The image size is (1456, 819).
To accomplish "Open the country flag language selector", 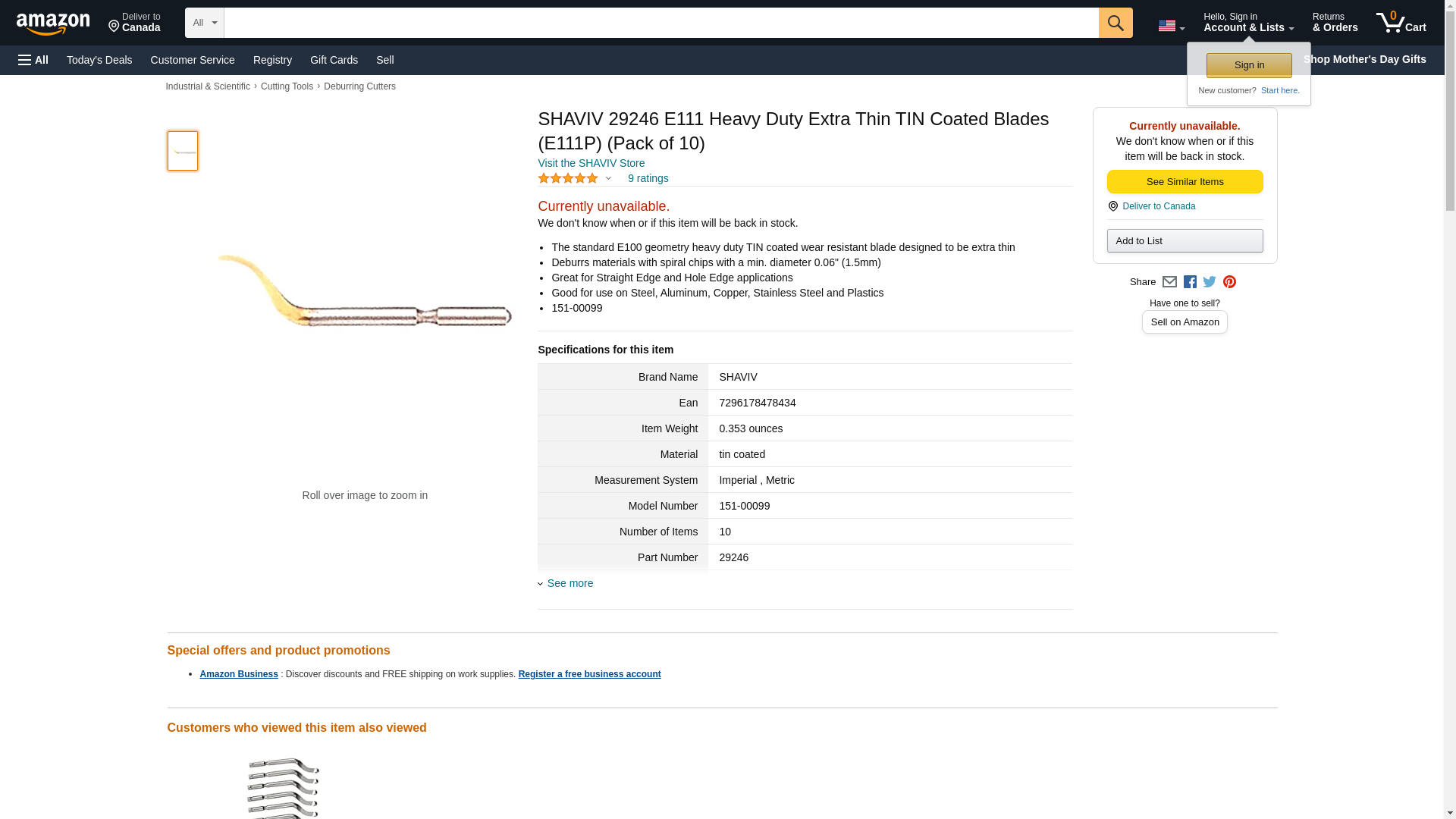I will (1171, 26).
